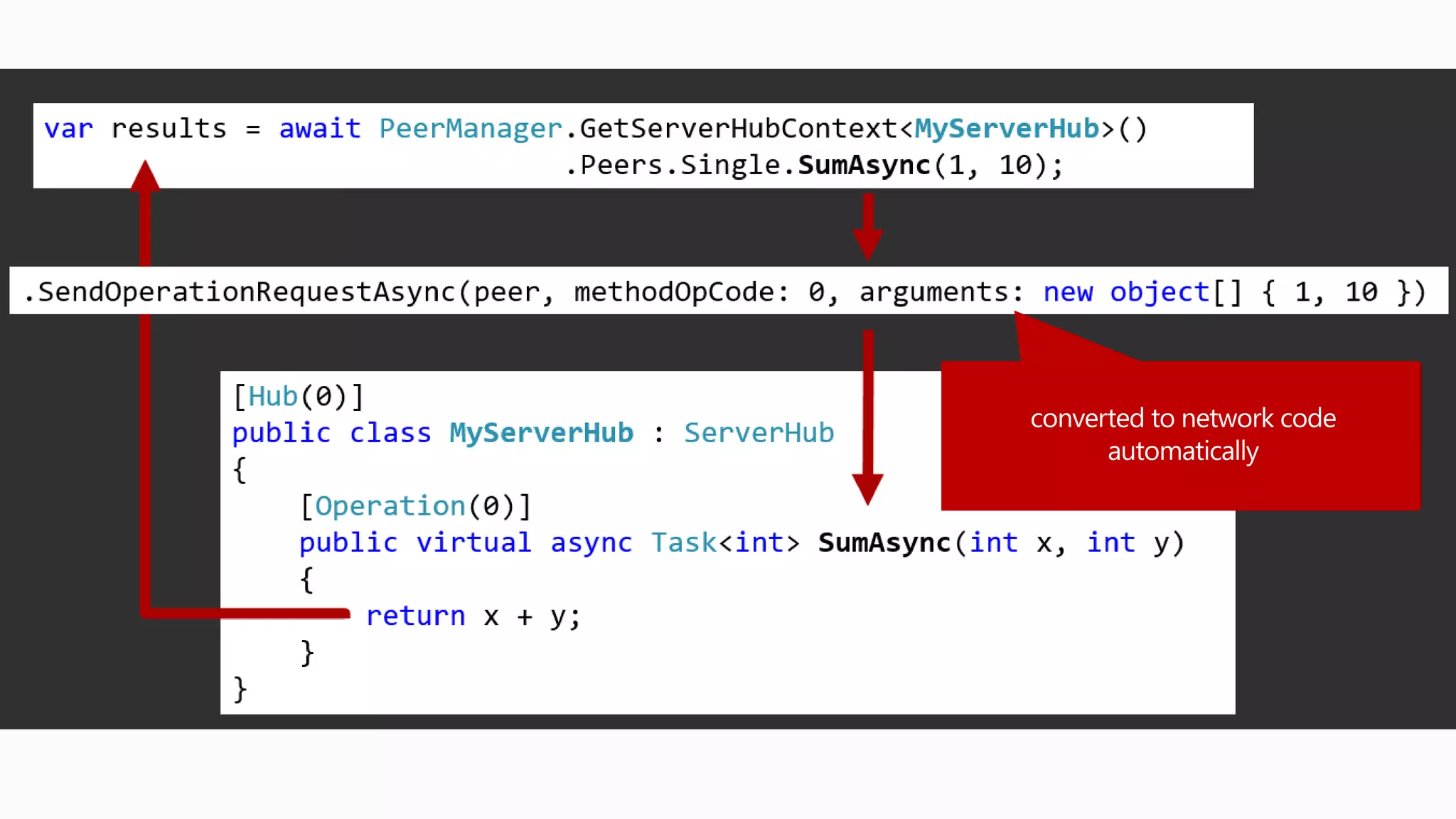Click 'Task<int>' return type
Screen dimensions: 1456x819
(725, 543)
